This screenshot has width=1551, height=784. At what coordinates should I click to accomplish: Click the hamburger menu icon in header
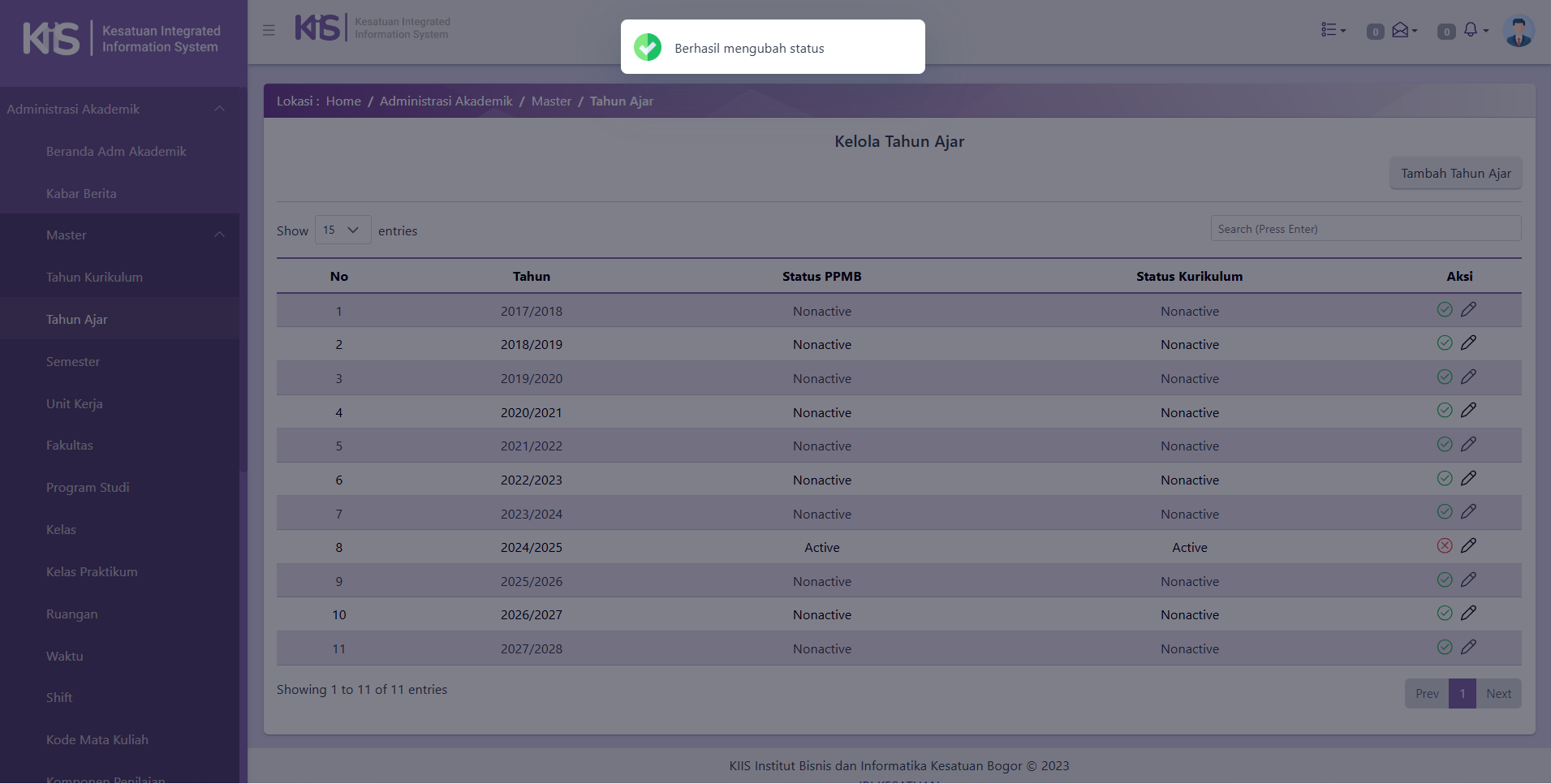(x=269, y=31)
